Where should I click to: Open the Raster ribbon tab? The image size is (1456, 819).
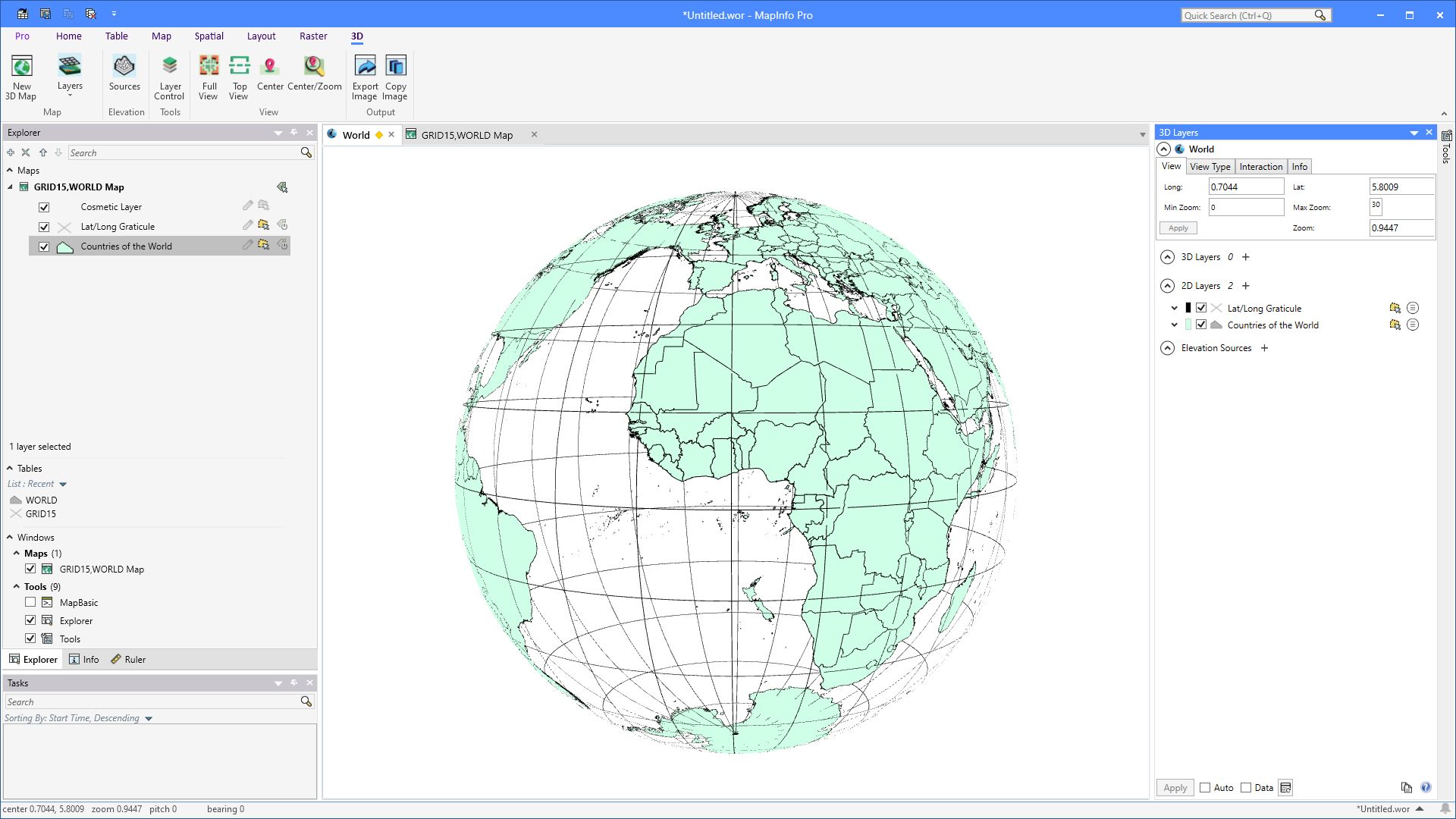point(313,36)
